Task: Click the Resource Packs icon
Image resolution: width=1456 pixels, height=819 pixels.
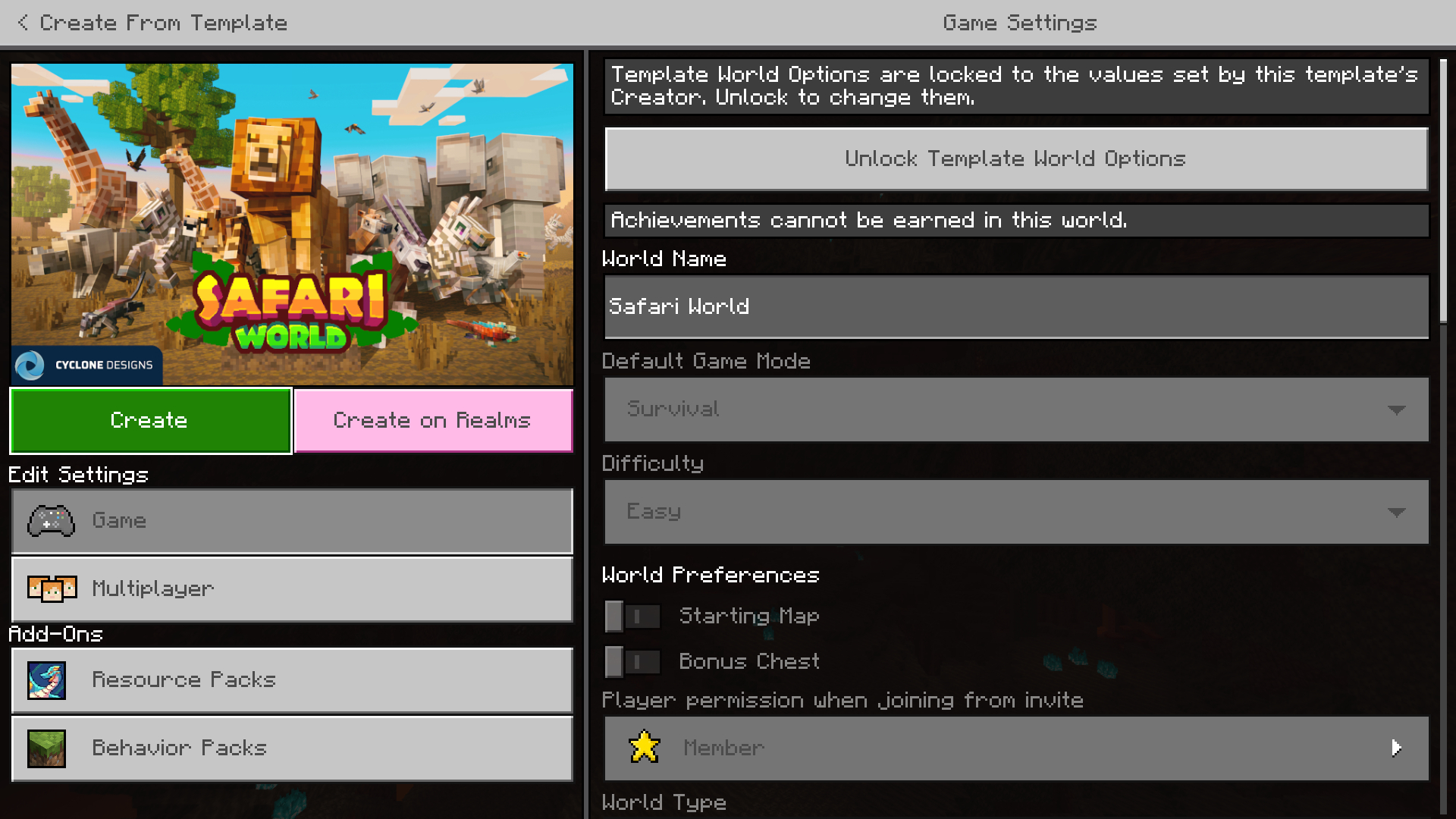Action: click(x=47, y=679)
